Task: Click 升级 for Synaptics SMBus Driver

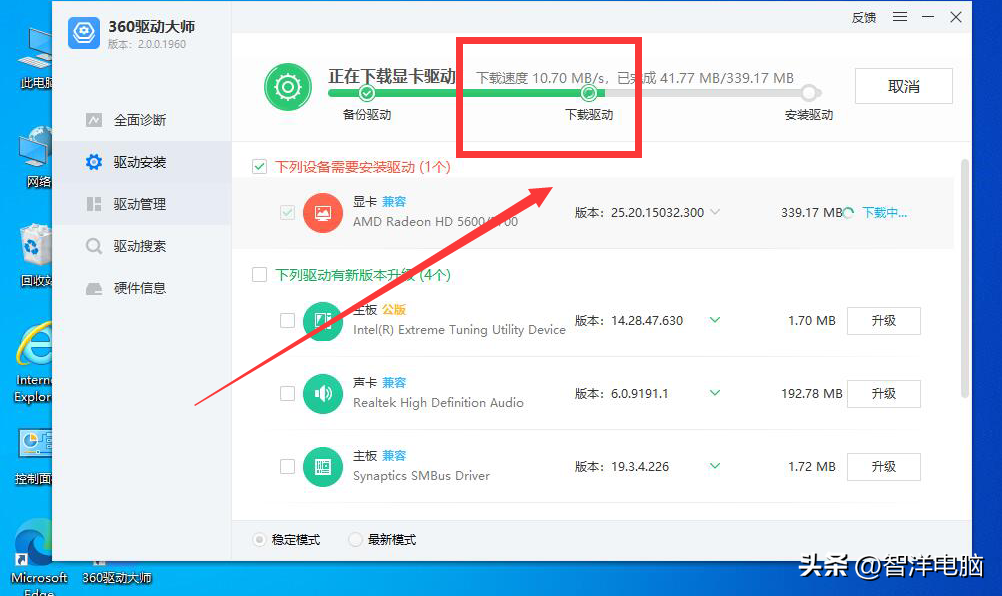Action: [x=884, y=466]
